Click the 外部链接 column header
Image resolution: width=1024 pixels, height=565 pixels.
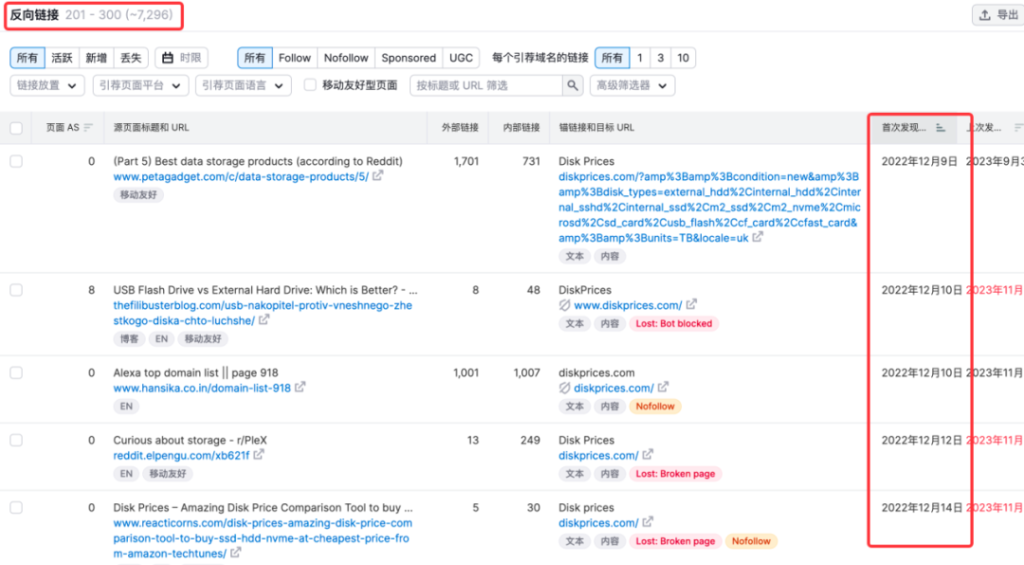click(x=460, y=127)
